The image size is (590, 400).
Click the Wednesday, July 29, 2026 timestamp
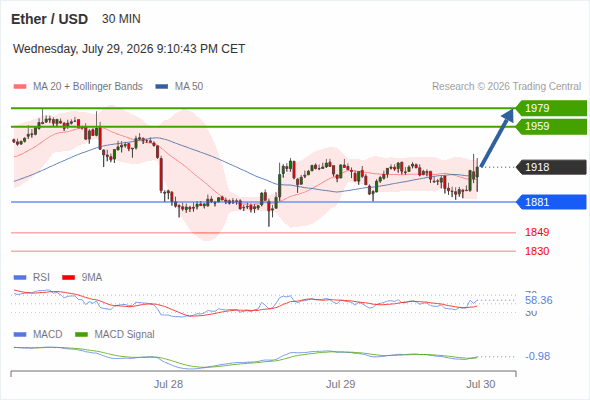pyautogui.click(x=129, y=49)
